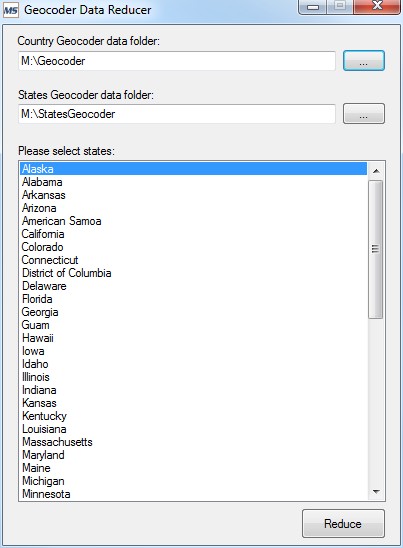
Task: Click the states list scrollbar thumb
Action: pyautogui.click(x=376, y=249)
